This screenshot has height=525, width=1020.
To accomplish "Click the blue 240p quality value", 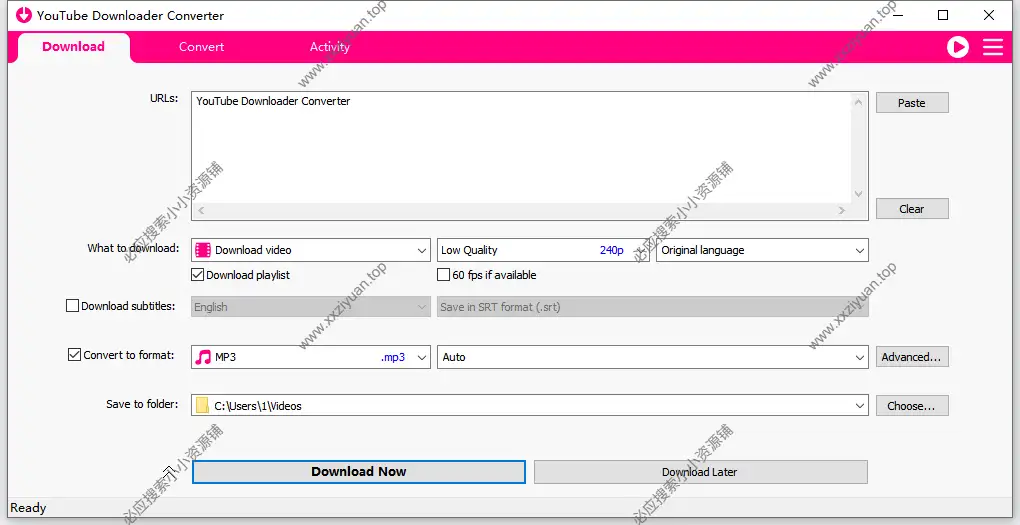I will coord(611,250).
